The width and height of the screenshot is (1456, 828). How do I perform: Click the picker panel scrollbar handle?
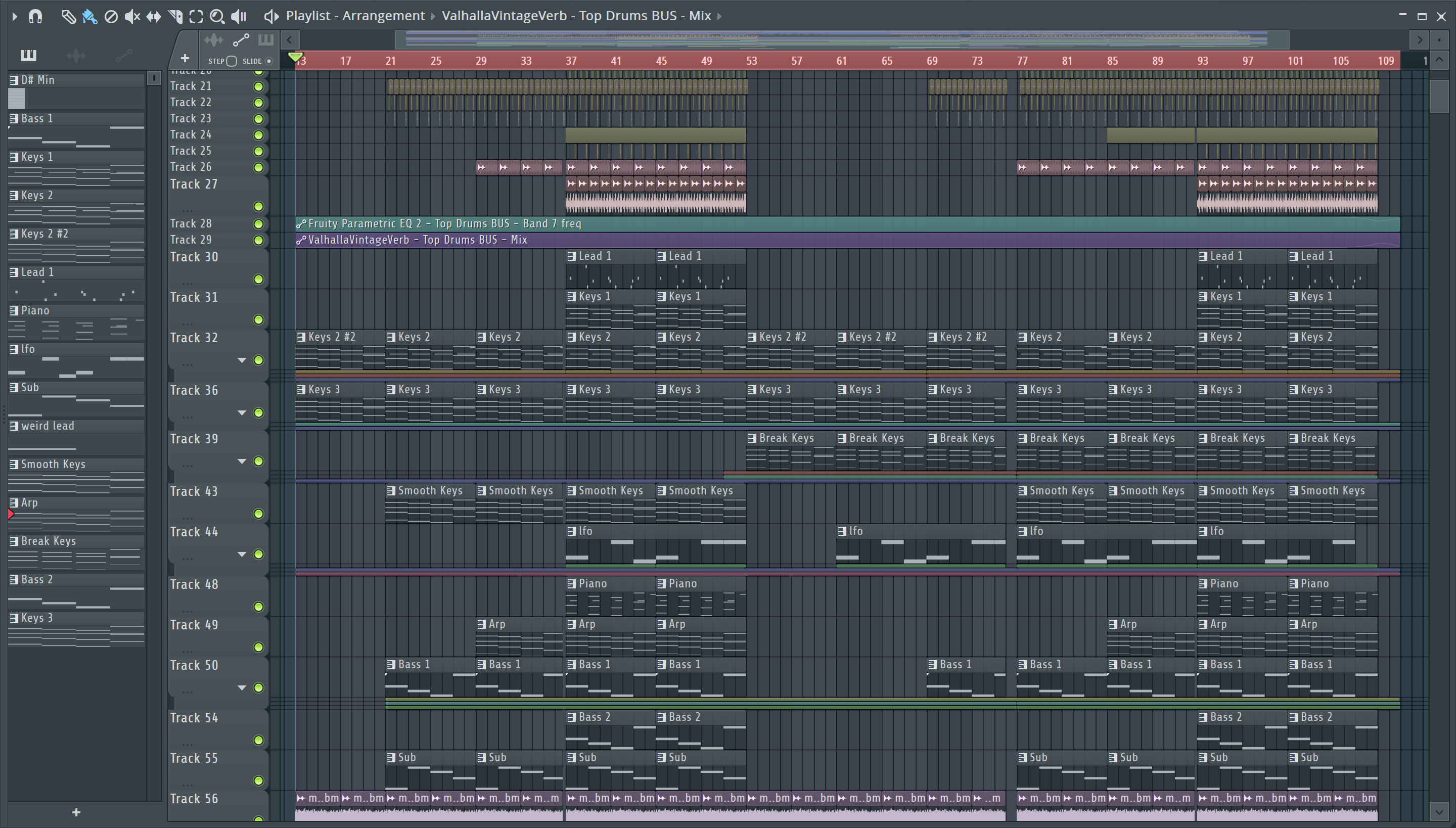(154, 78)
